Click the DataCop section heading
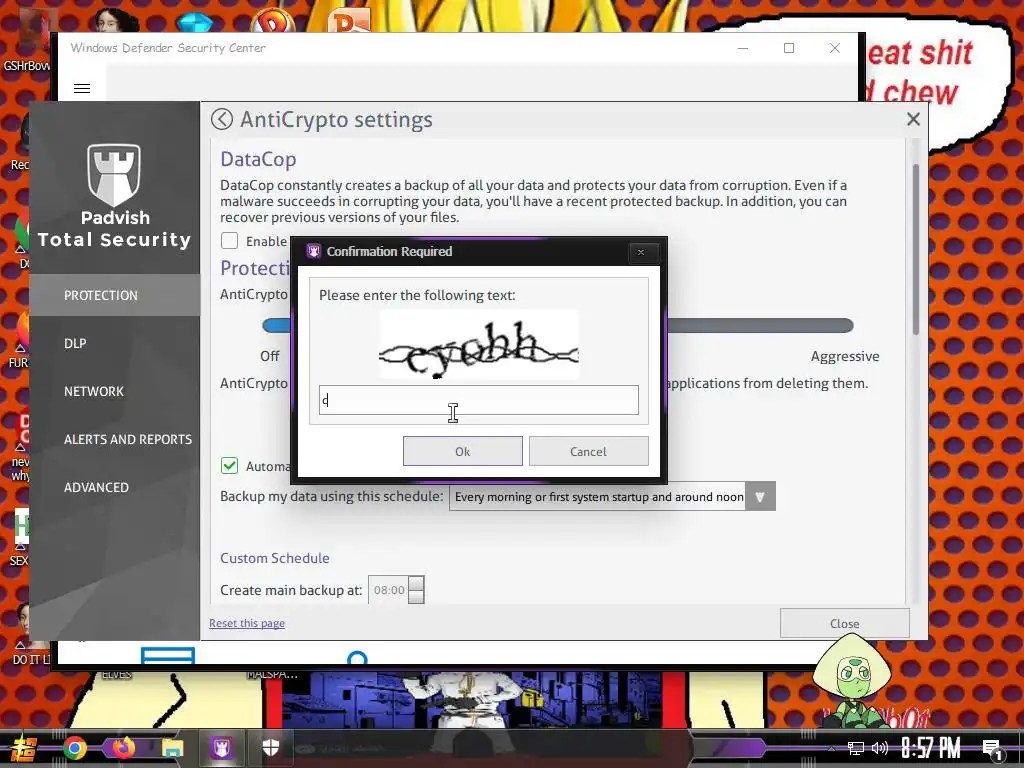The image size is (1024, 768). click(x=258, y=159)
